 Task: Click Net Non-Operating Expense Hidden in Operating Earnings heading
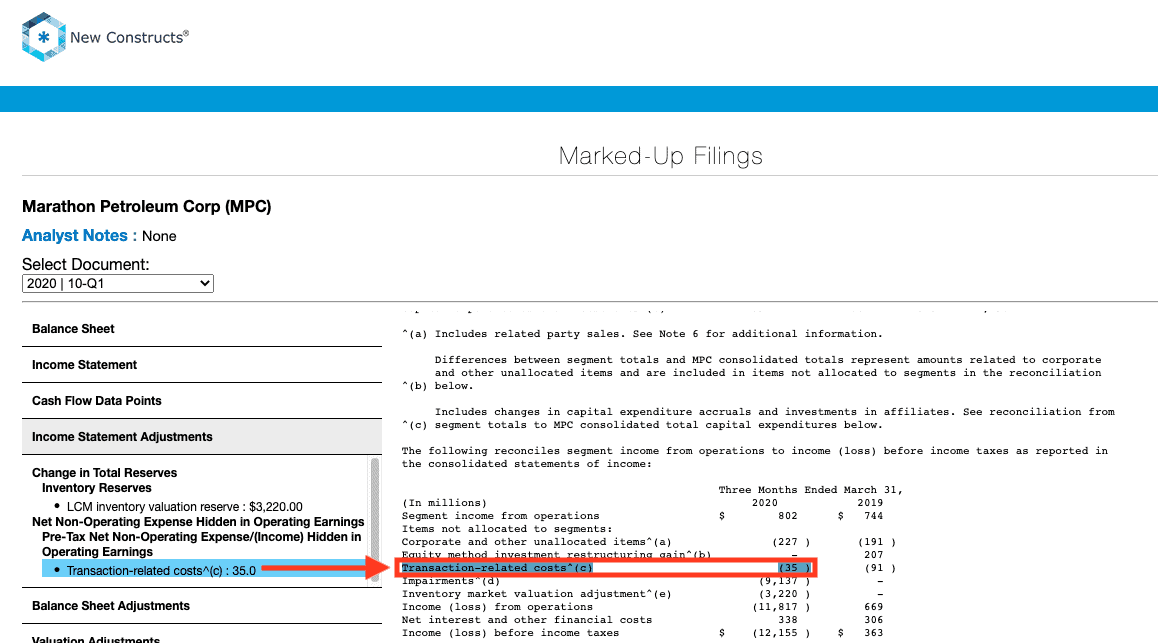198,522
